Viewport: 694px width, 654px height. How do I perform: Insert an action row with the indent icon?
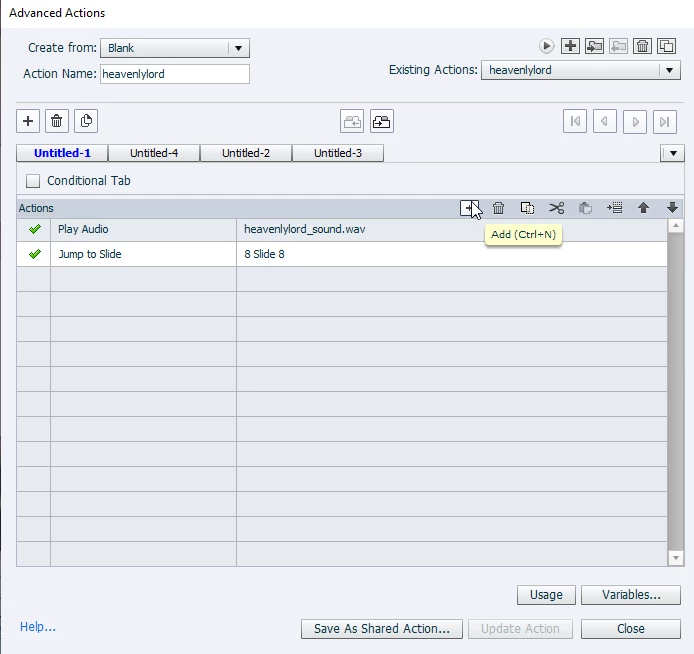(x=614, y=208)
